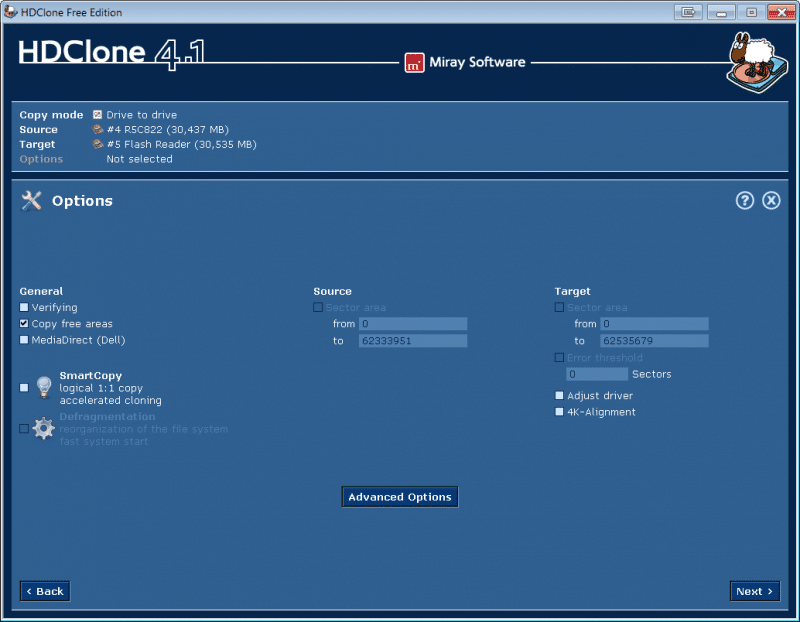Click the Miray Software logo icon
800x622 pixels.
click(415, 62)
